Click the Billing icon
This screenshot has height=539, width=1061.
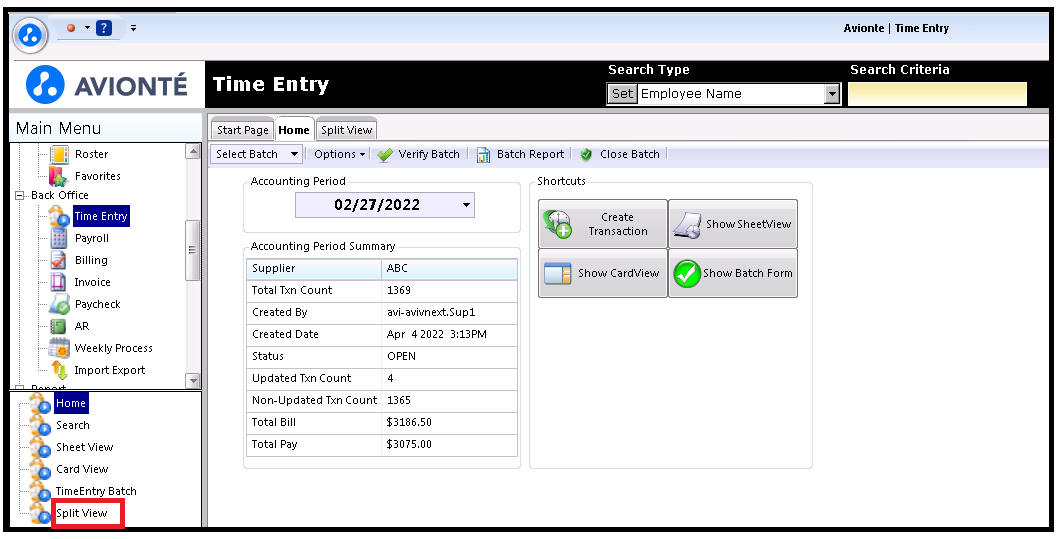tap(59, 260)
